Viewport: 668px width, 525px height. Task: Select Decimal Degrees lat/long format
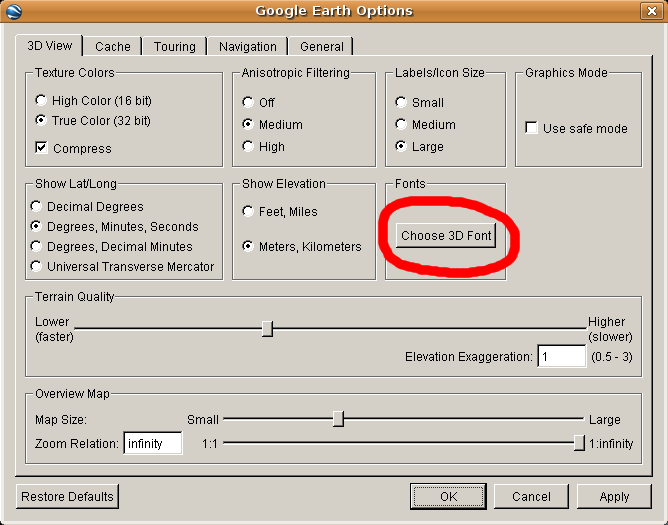click(87, 207)
